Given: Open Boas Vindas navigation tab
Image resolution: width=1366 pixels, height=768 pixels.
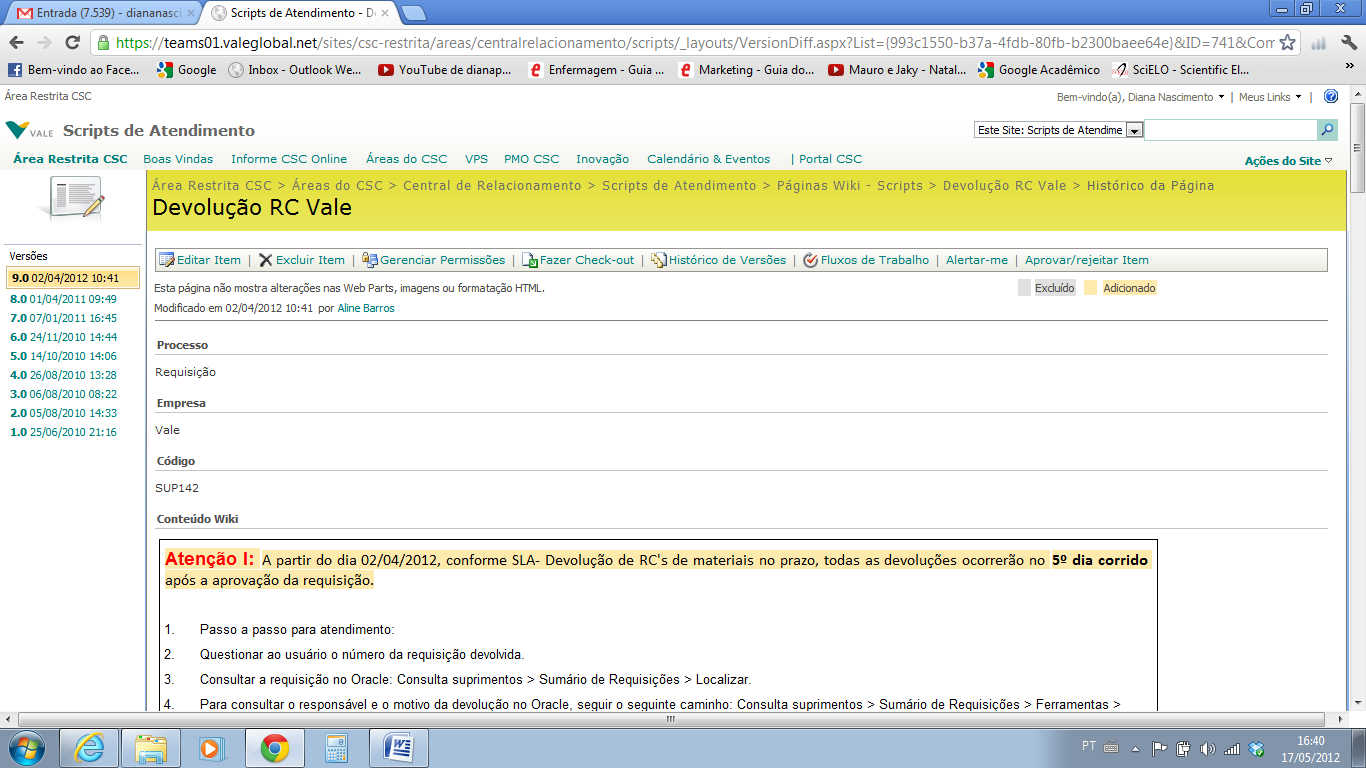Looking at the screenshot, I should (178, 159).
